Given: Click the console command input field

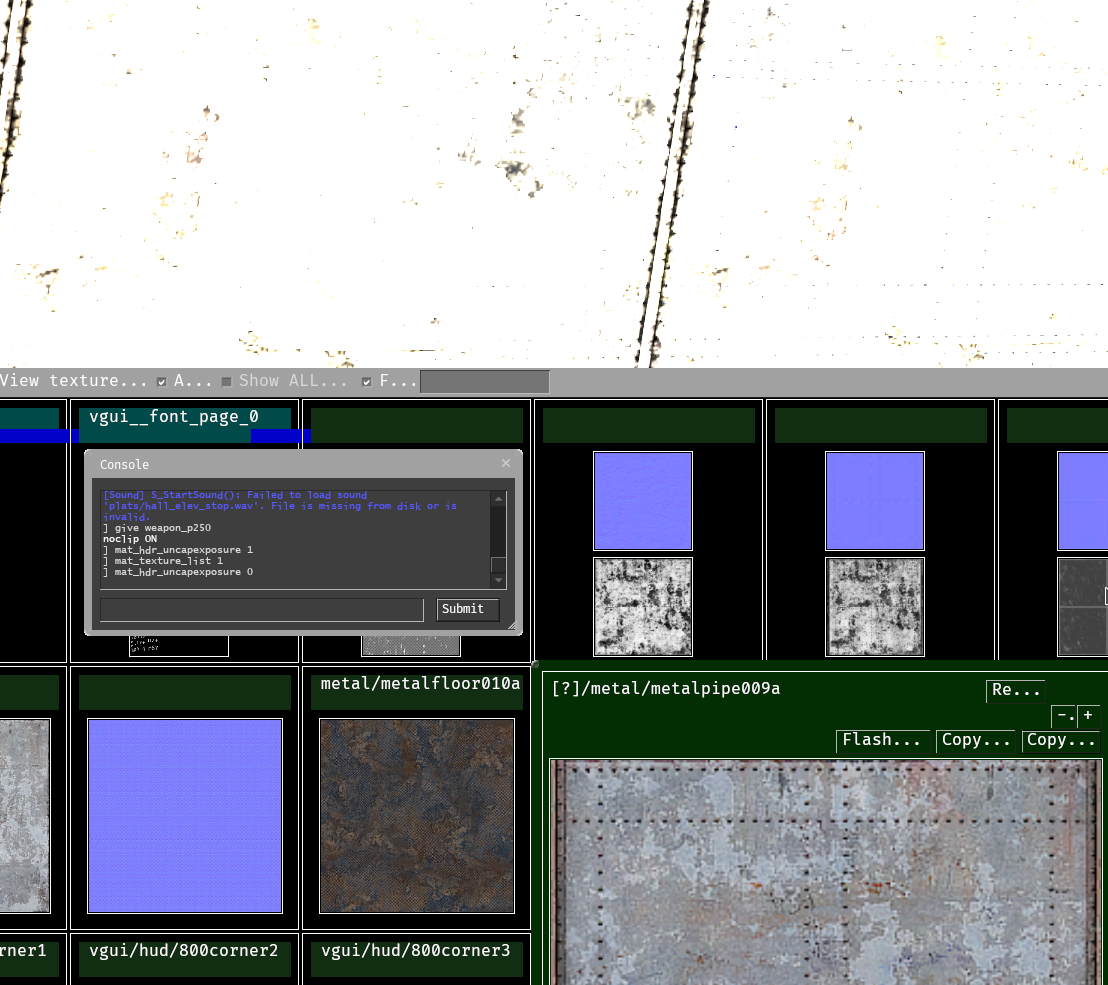Looking at the screenshot, I should (x=260, y=609).
